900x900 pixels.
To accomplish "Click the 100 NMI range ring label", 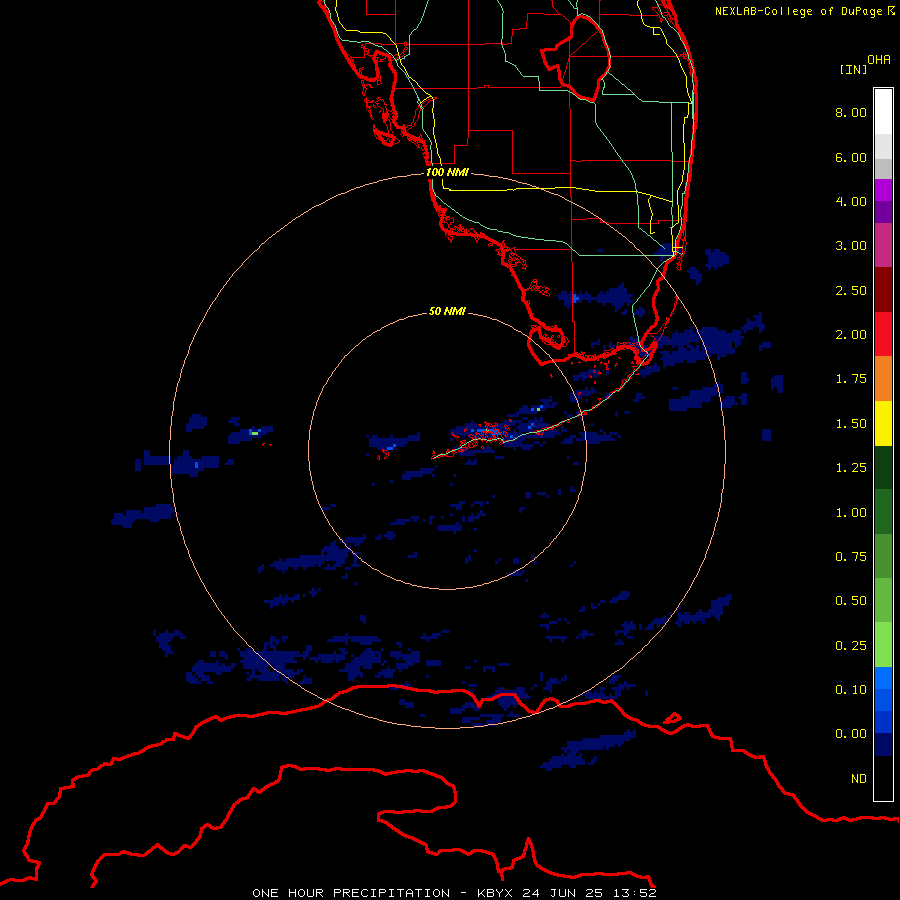I will pos(447,172).
